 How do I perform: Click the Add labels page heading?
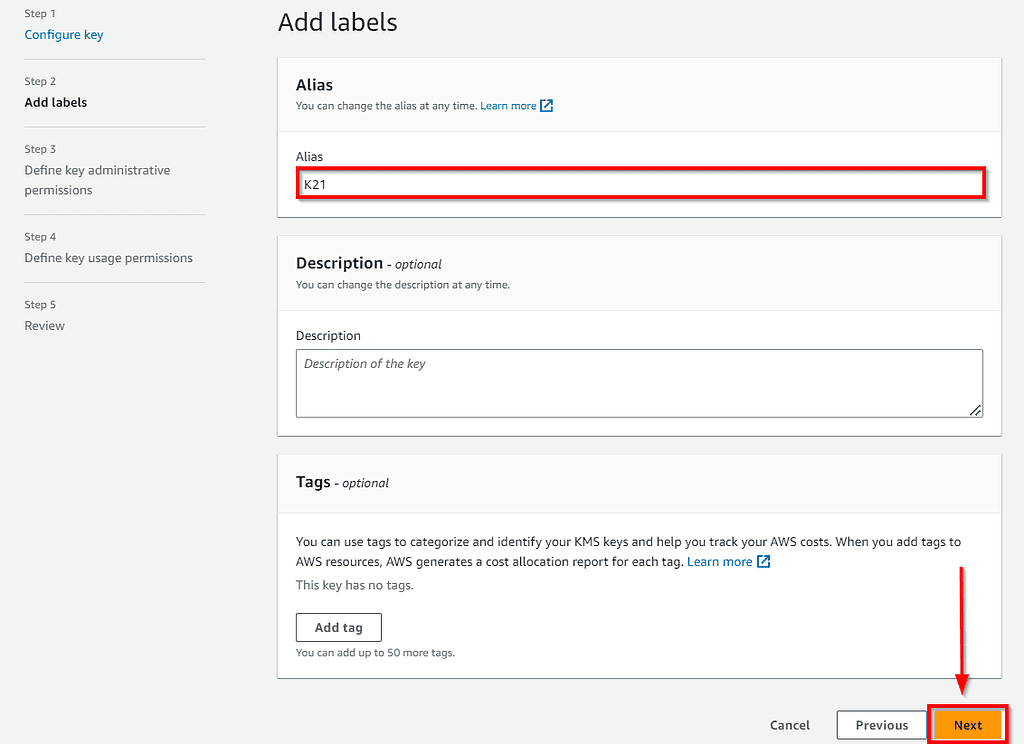[337, 22]
